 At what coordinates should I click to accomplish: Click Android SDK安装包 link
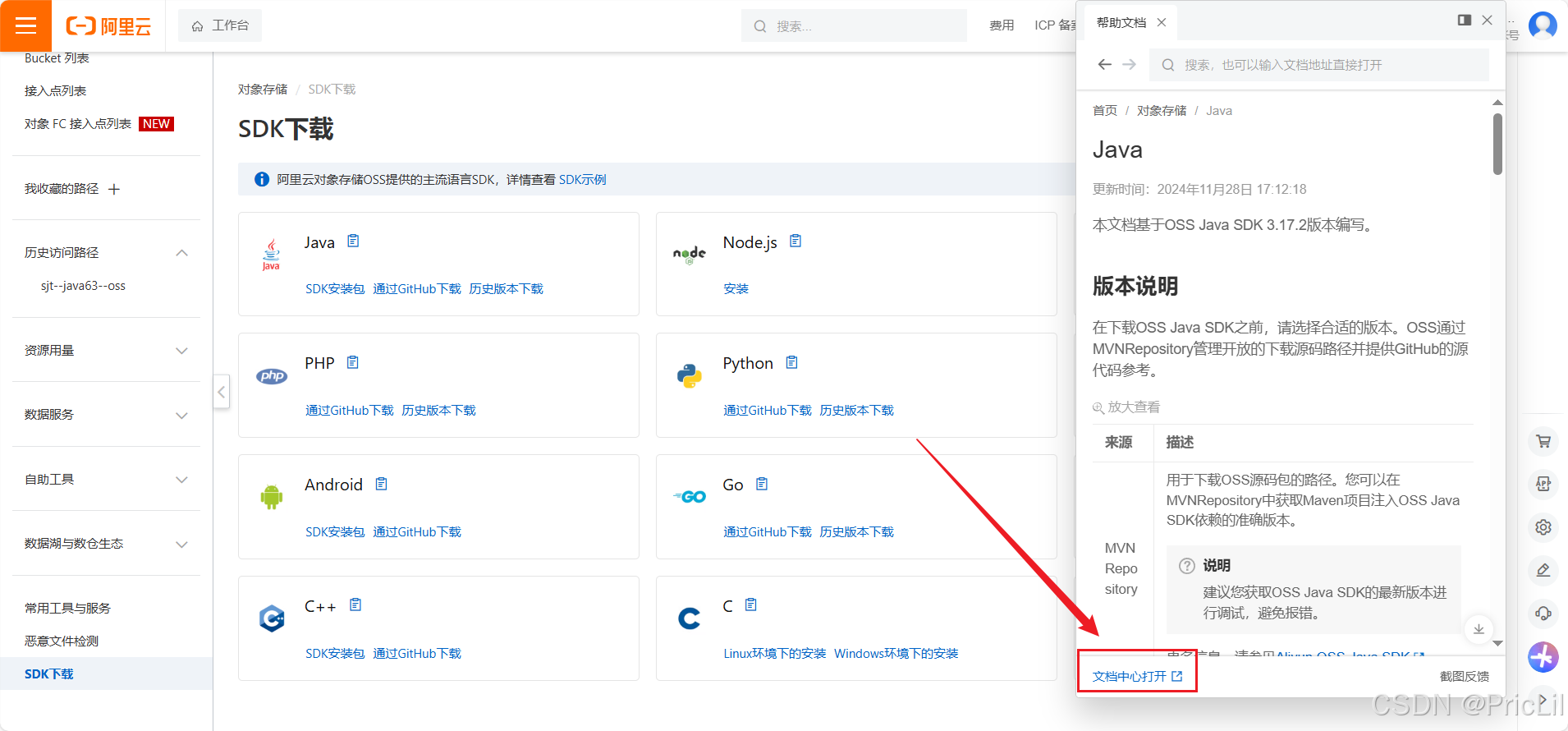(x=335, y=531)
